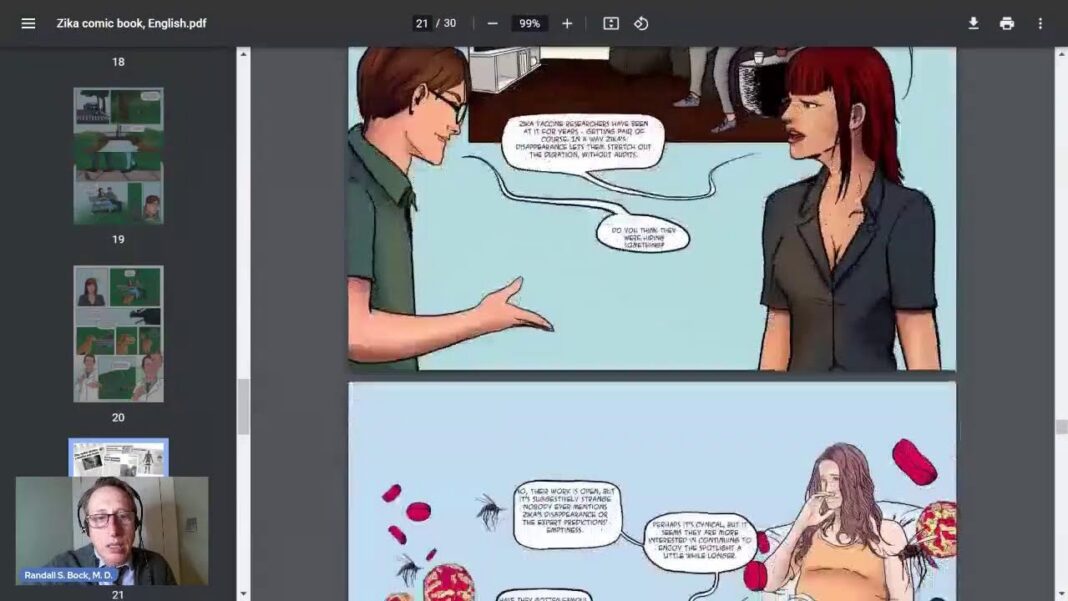Open page 19 thumbnail

click(x=119, y=156)
